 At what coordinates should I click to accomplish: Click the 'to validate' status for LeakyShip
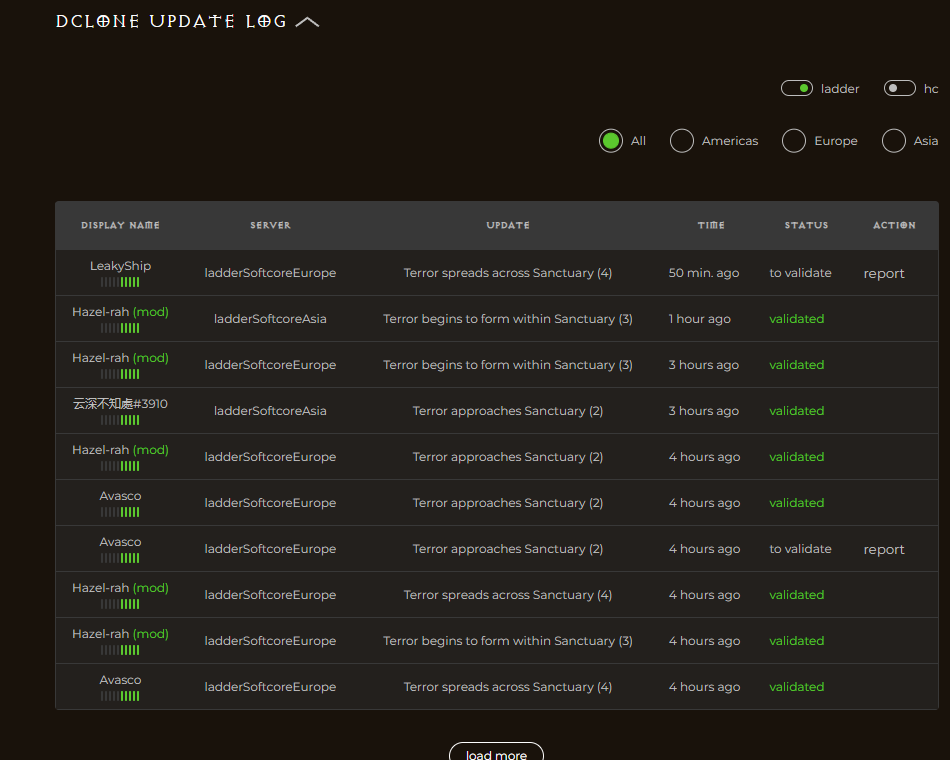(800, 273)
